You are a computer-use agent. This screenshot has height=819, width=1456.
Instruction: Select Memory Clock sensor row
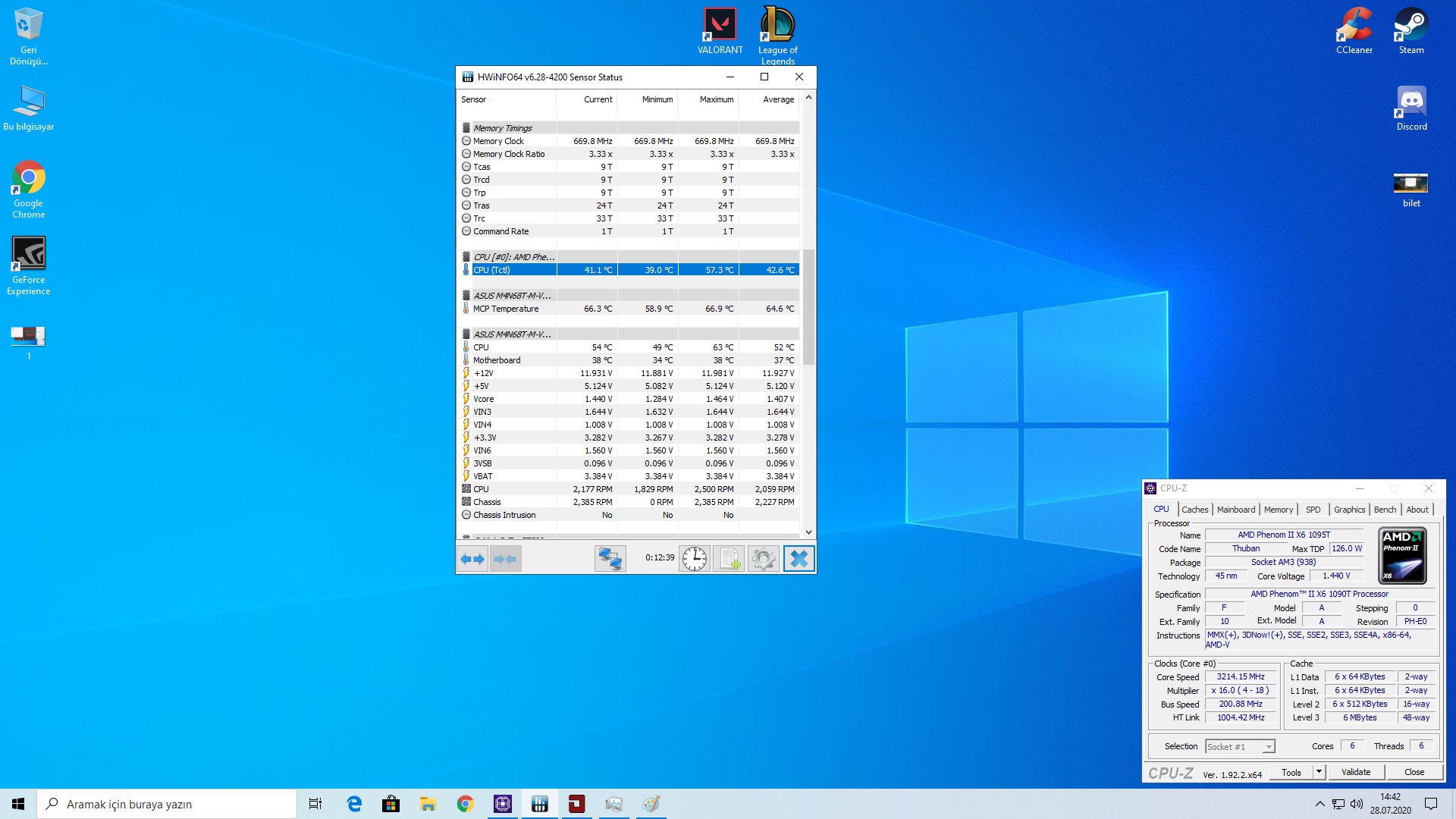629,141
